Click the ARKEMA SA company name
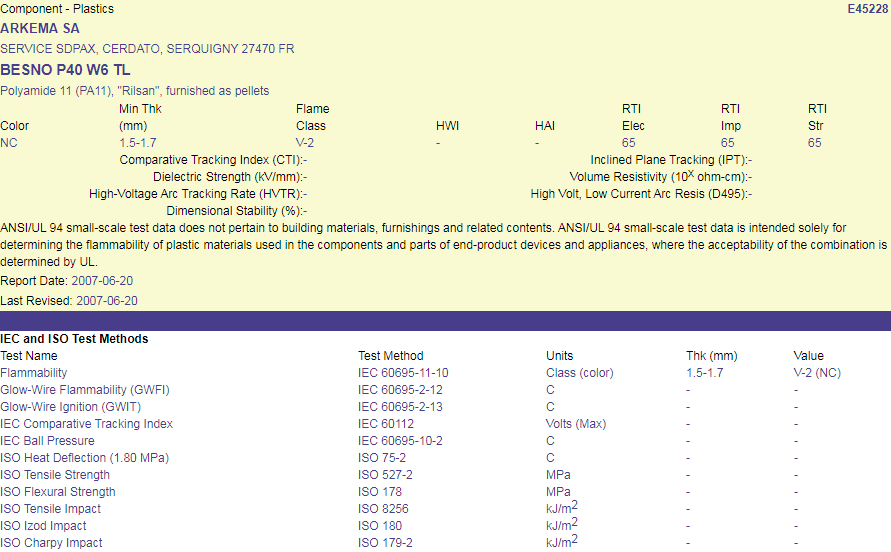Viewport: 891px width, 552px height. coord(40,29)
